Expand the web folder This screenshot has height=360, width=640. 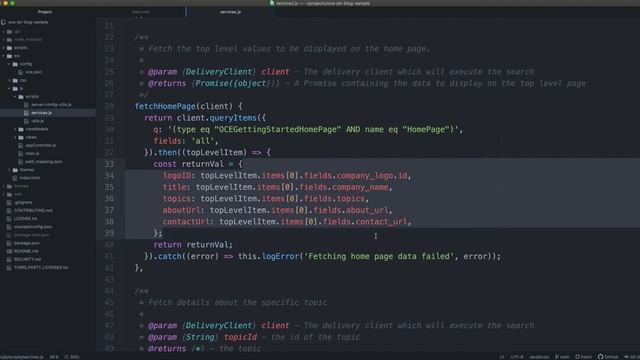point(4,194)
